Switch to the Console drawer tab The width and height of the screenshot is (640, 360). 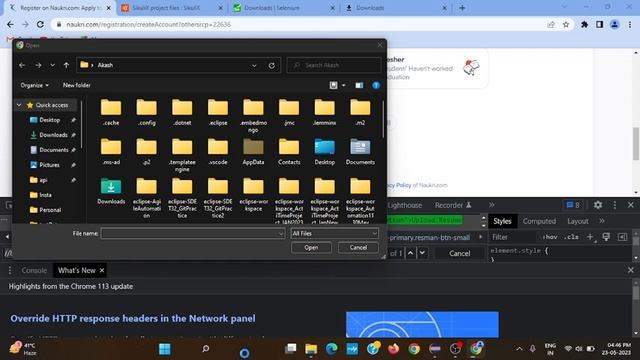coord(34,270)
